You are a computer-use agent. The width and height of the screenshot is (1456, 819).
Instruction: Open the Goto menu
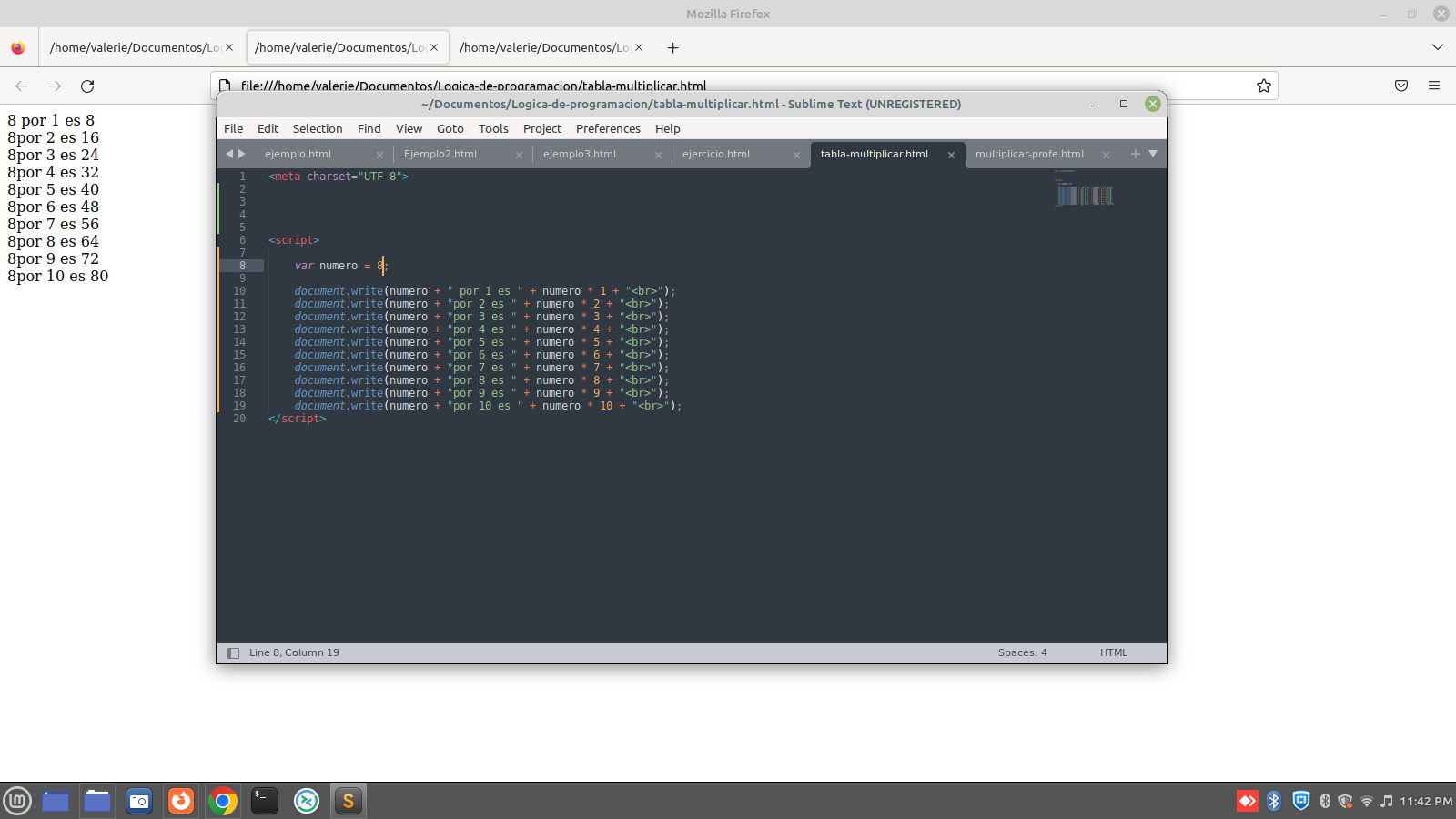450,128
